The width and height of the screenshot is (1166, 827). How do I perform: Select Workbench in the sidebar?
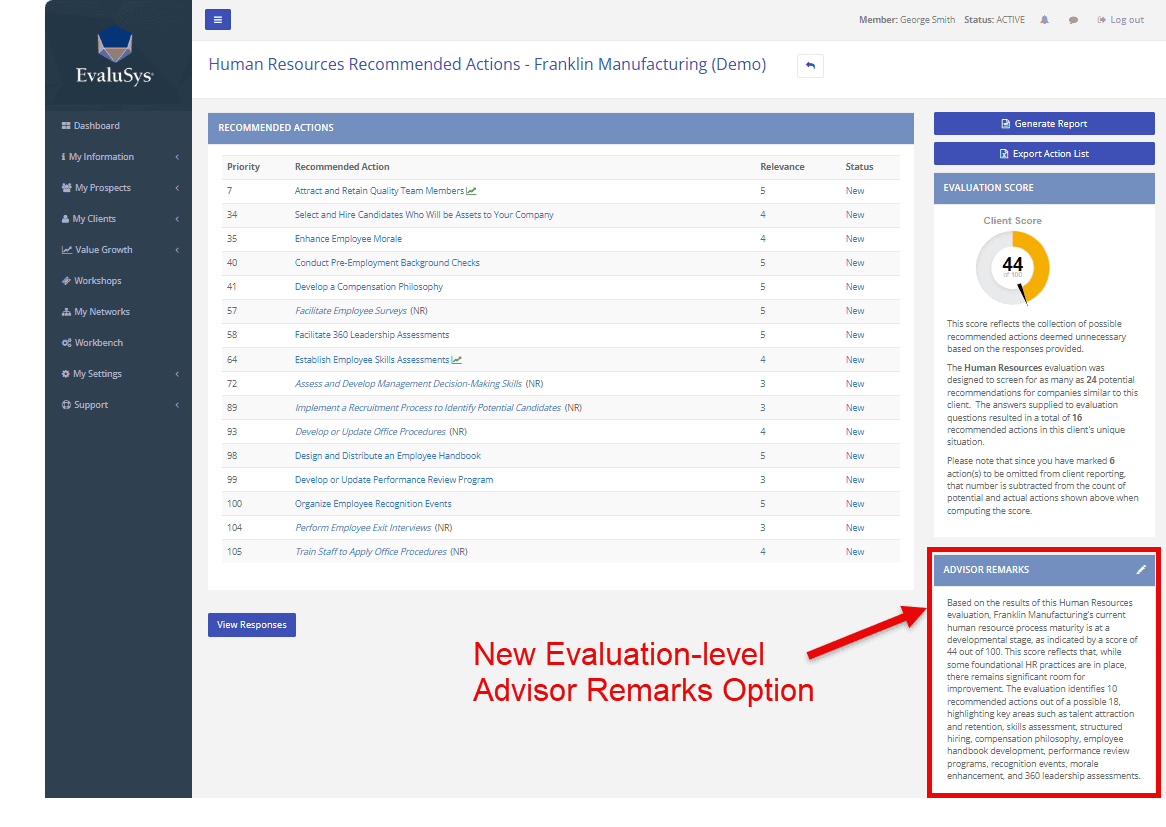tap(98, 343)
